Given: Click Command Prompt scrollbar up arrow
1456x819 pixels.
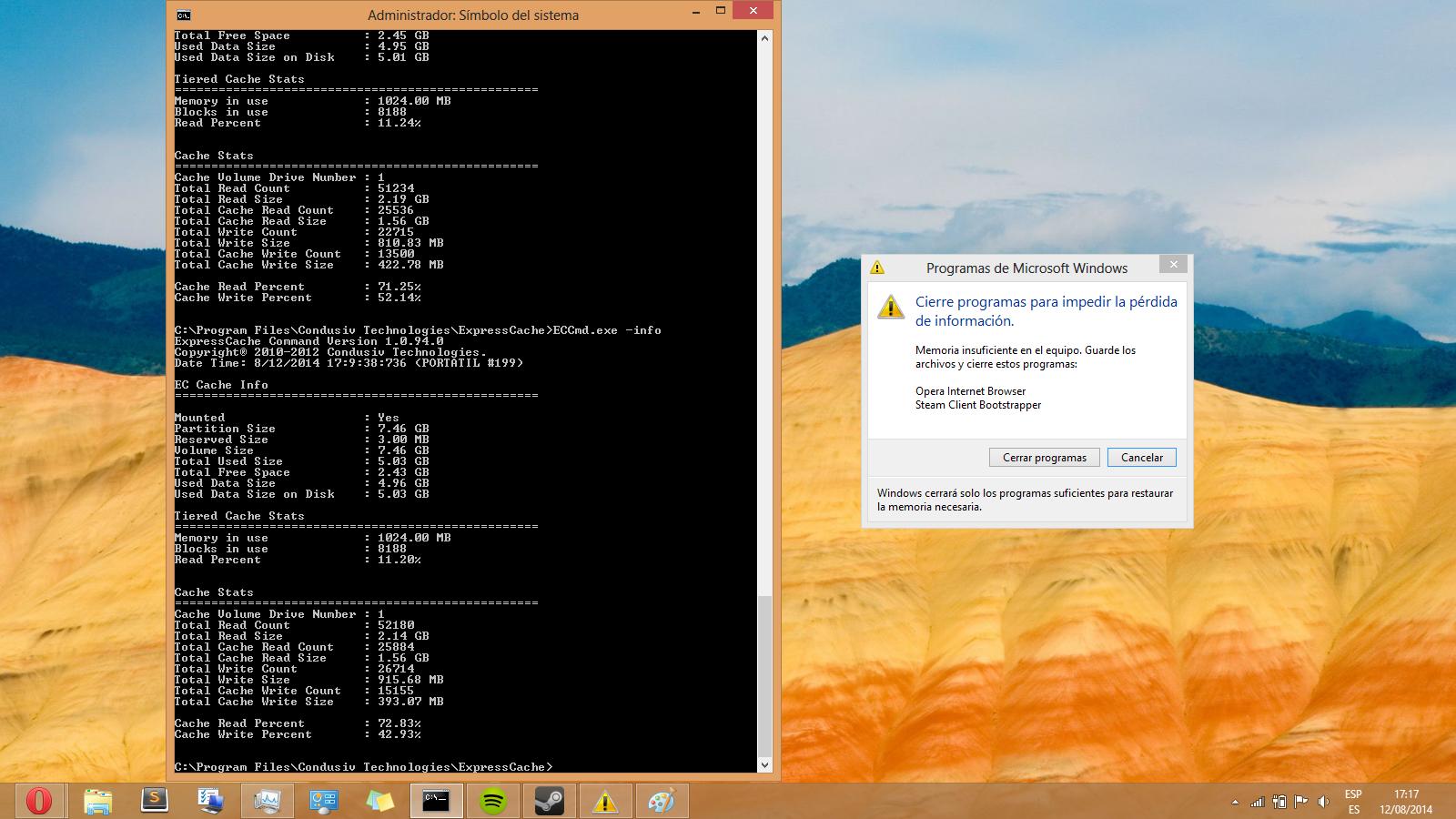Looking at the screenshot, I should pos(764,38).
